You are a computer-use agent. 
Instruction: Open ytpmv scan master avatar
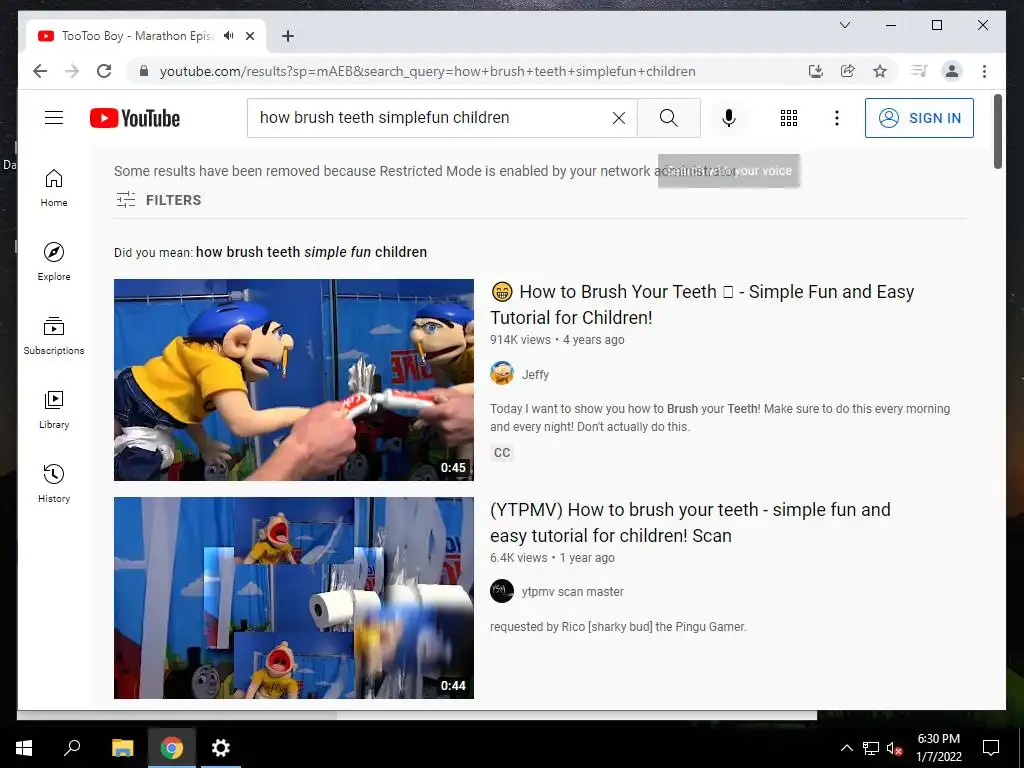pos(502,591)
